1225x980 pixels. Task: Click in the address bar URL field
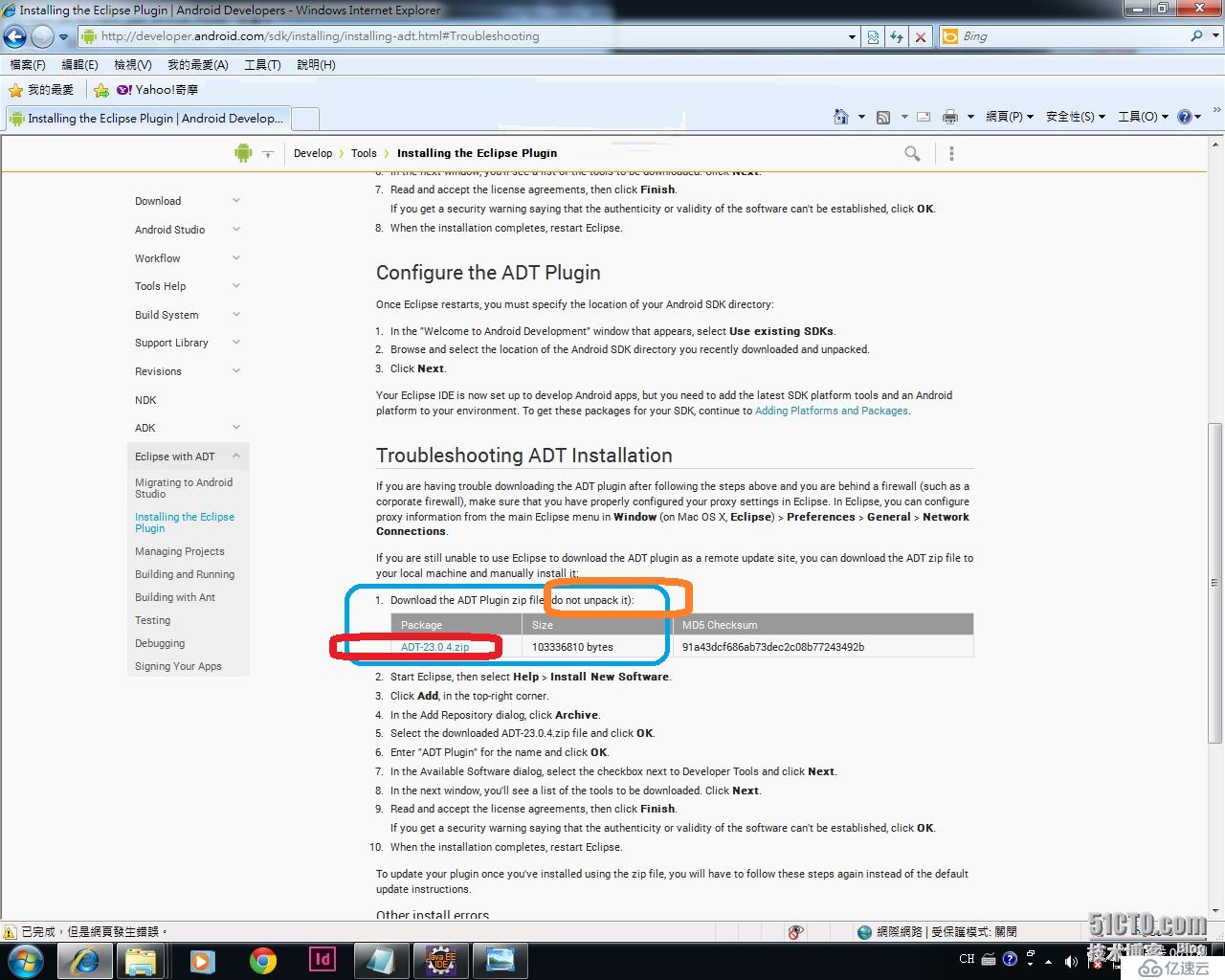469,36
